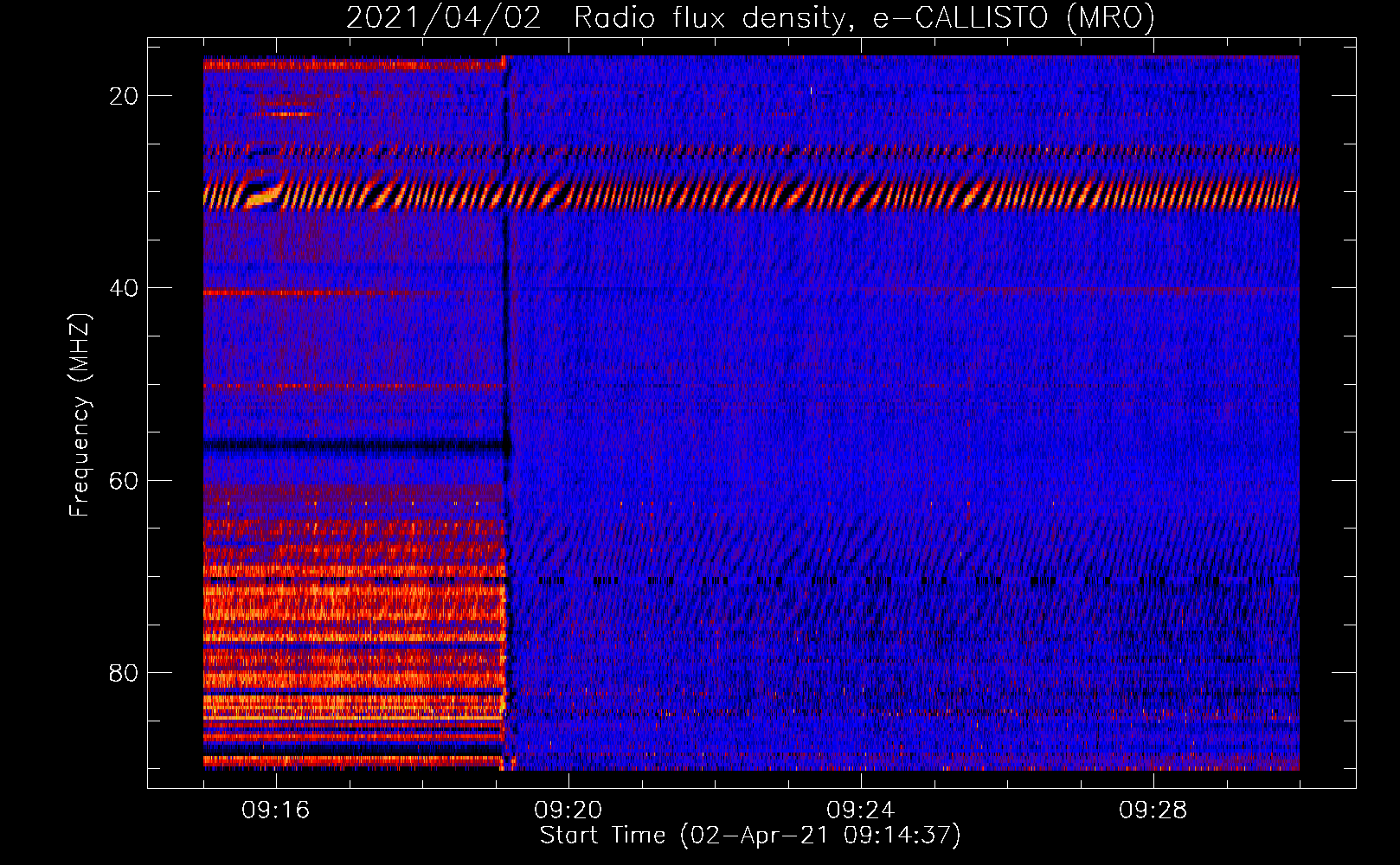Viewport: 1400px width, 865px height.
Task: Click the frequency tick label 80
Action: click(124, 672)
